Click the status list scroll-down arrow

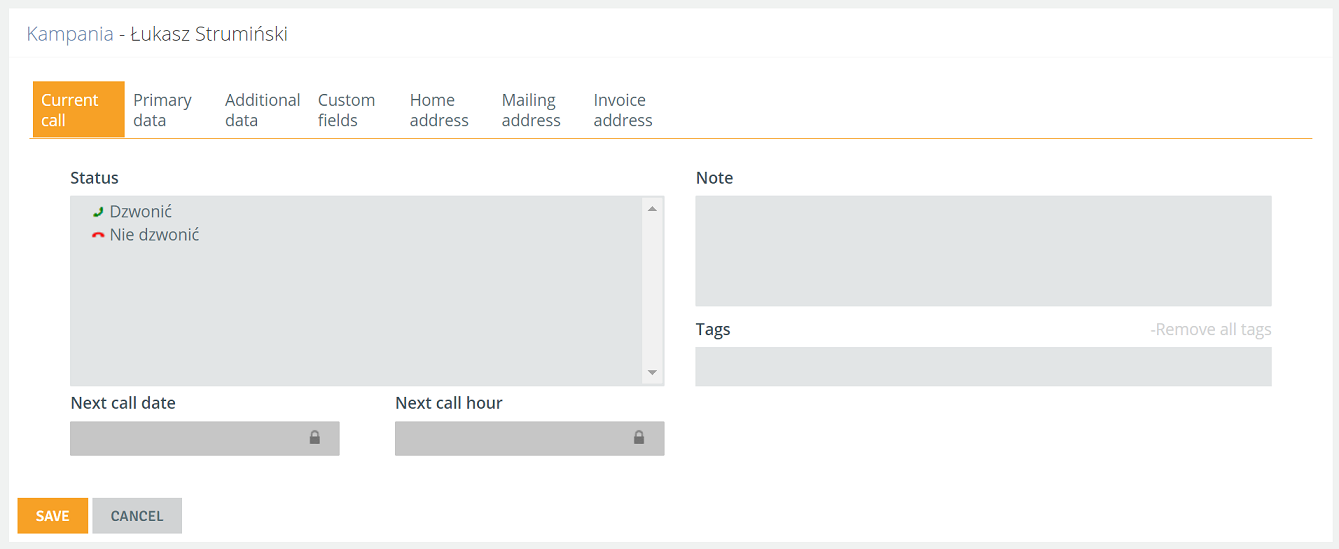pyautogui.click(x=652, y=373)
